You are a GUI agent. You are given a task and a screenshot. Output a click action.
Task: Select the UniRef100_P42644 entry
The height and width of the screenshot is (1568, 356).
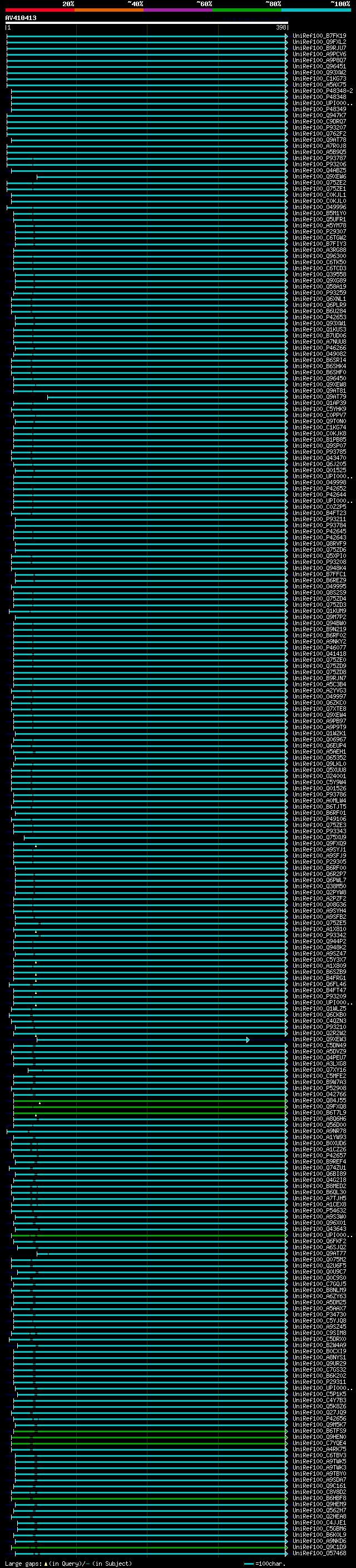point(319,495)
